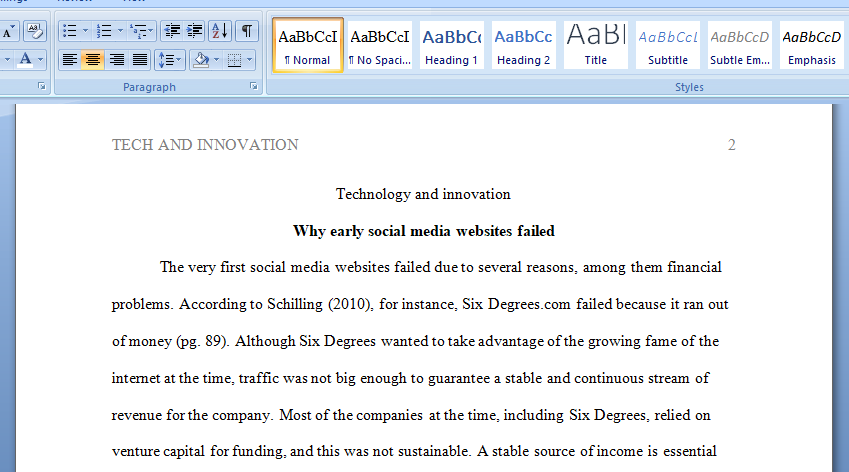This screenshot has height=472, width=849.
Task: Click the Paragraph group label
Action: point(149,87)
